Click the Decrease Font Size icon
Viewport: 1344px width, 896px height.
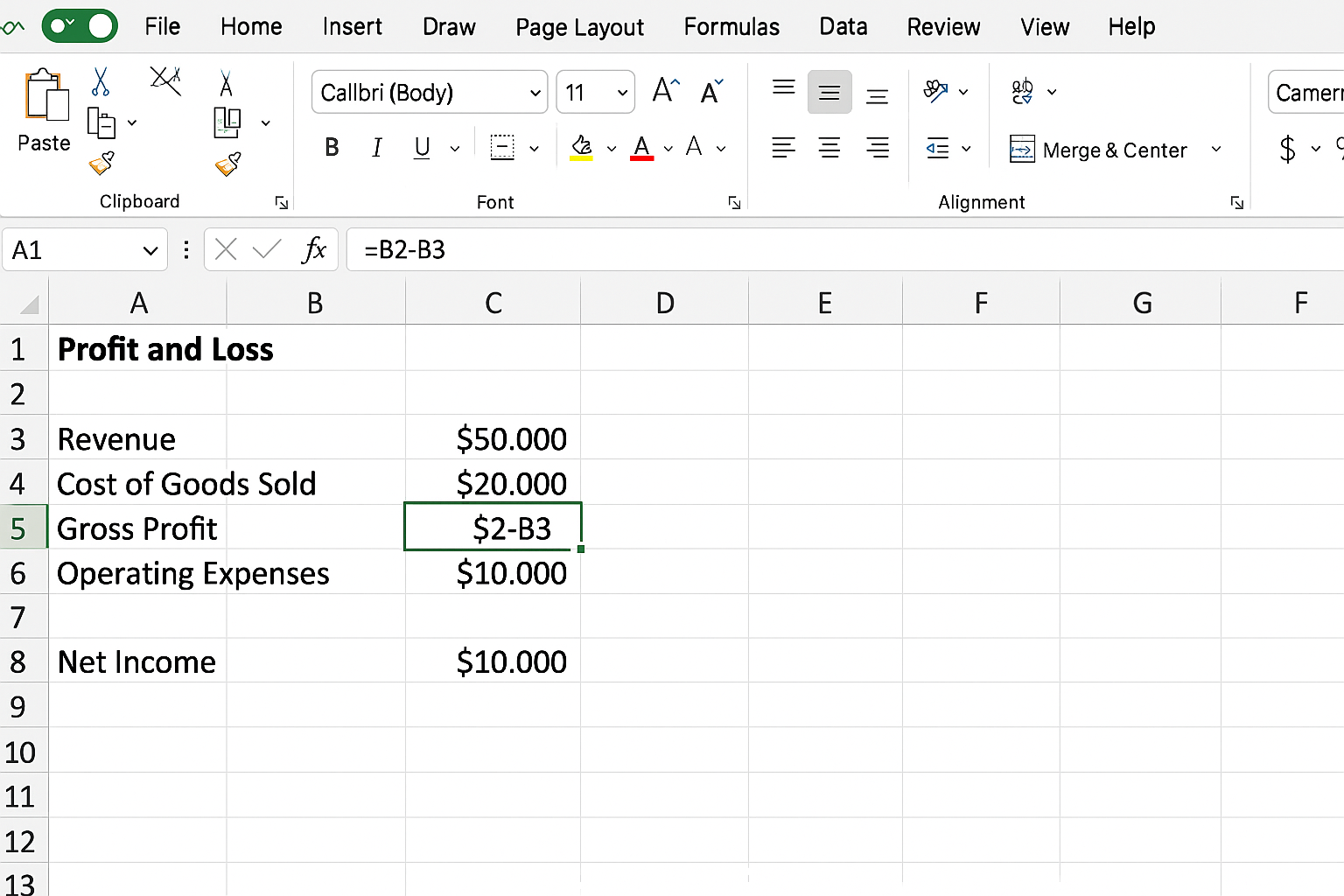711,92
